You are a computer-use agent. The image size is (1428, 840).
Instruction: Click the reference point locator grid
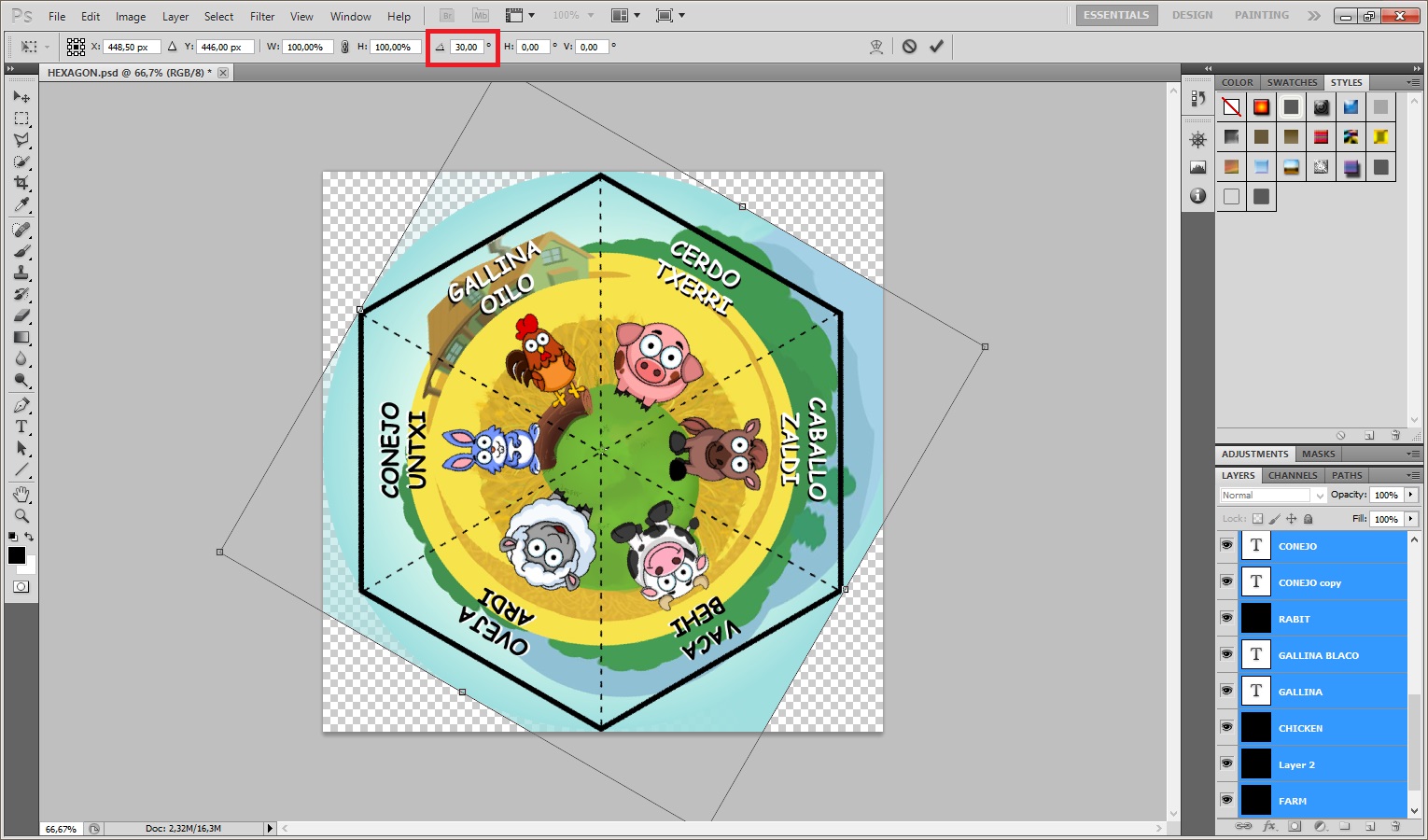coord(76,47)
